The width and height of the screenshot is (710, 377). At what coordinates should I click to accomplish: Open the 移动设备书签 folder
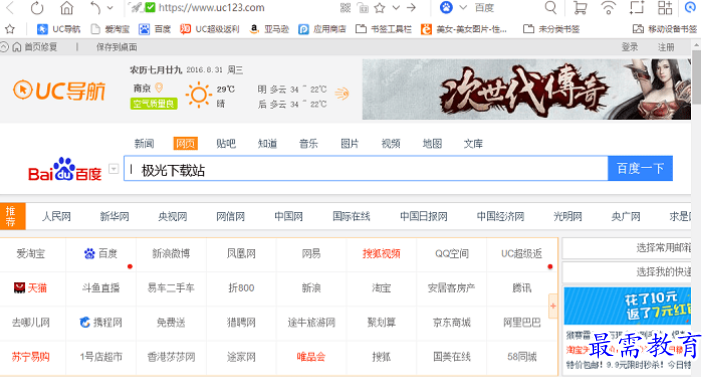click(x=665, y=29)
